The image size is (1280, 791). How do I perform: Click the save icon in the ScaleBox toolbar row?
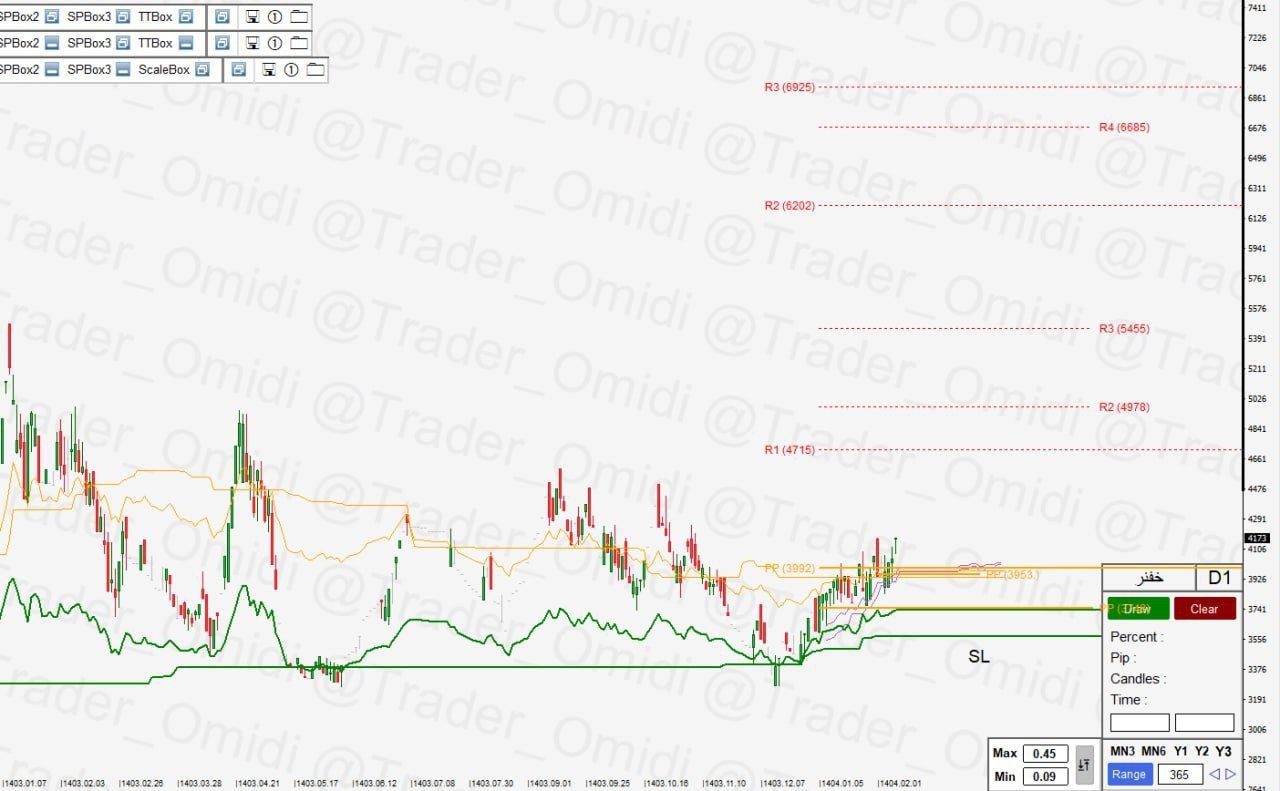pyautogui.click(x=269, y=70)
